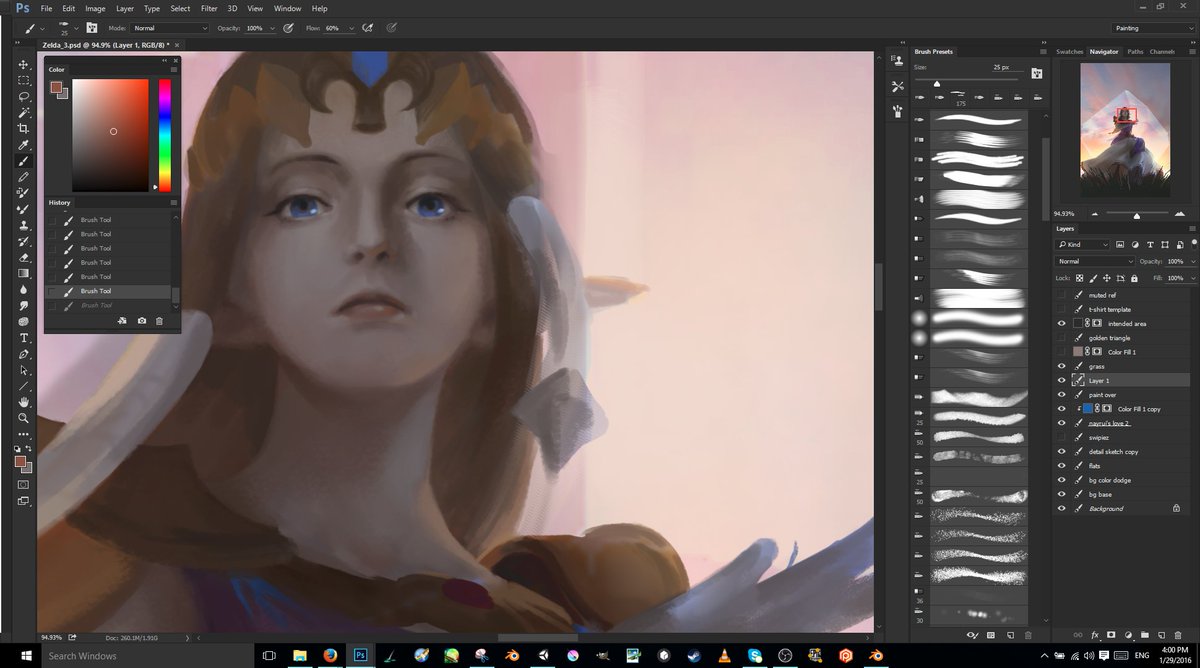
Task: Open the Image menu
Action: 95,8
